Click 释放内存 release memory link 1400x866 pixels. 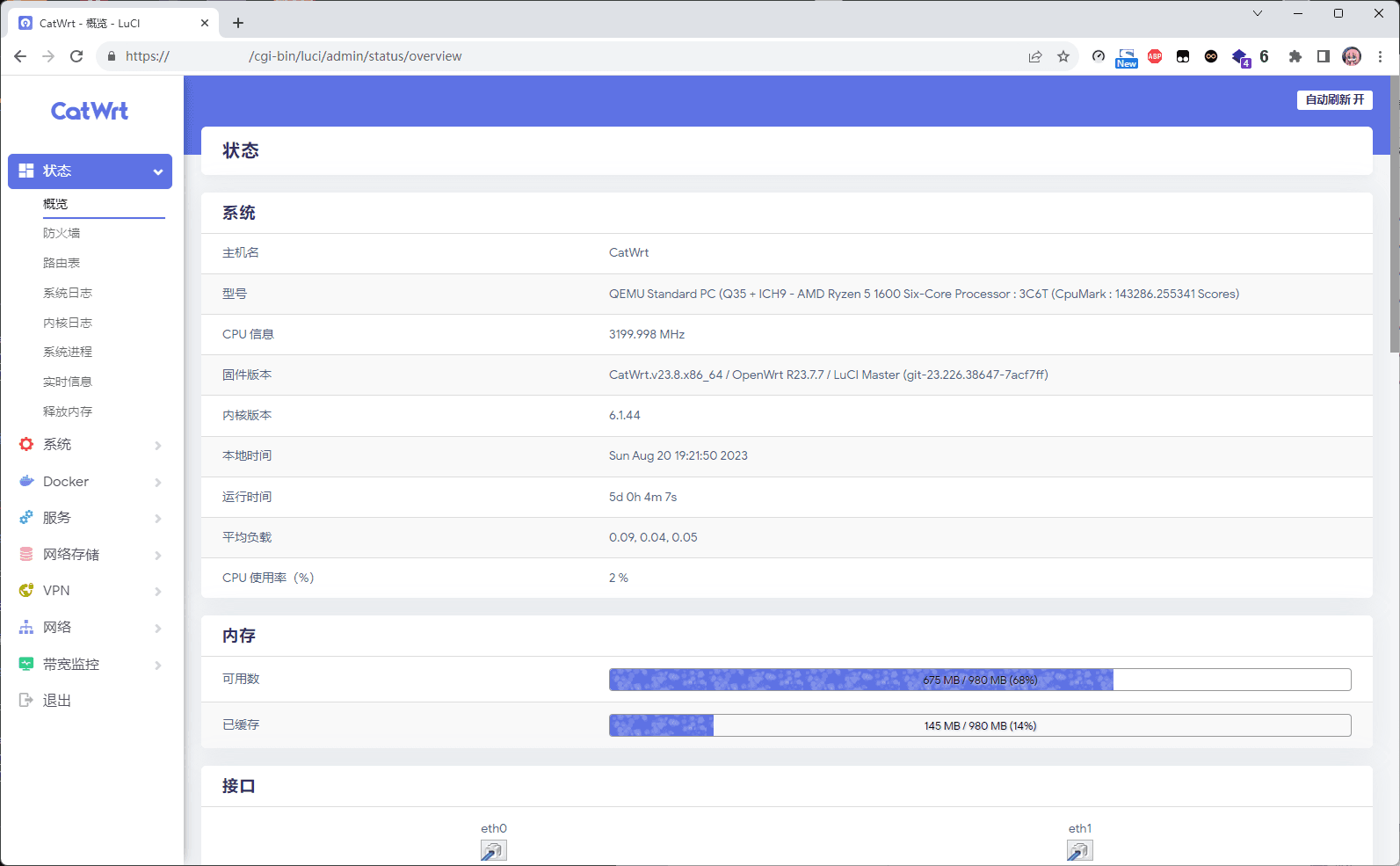tap(68, 411)
